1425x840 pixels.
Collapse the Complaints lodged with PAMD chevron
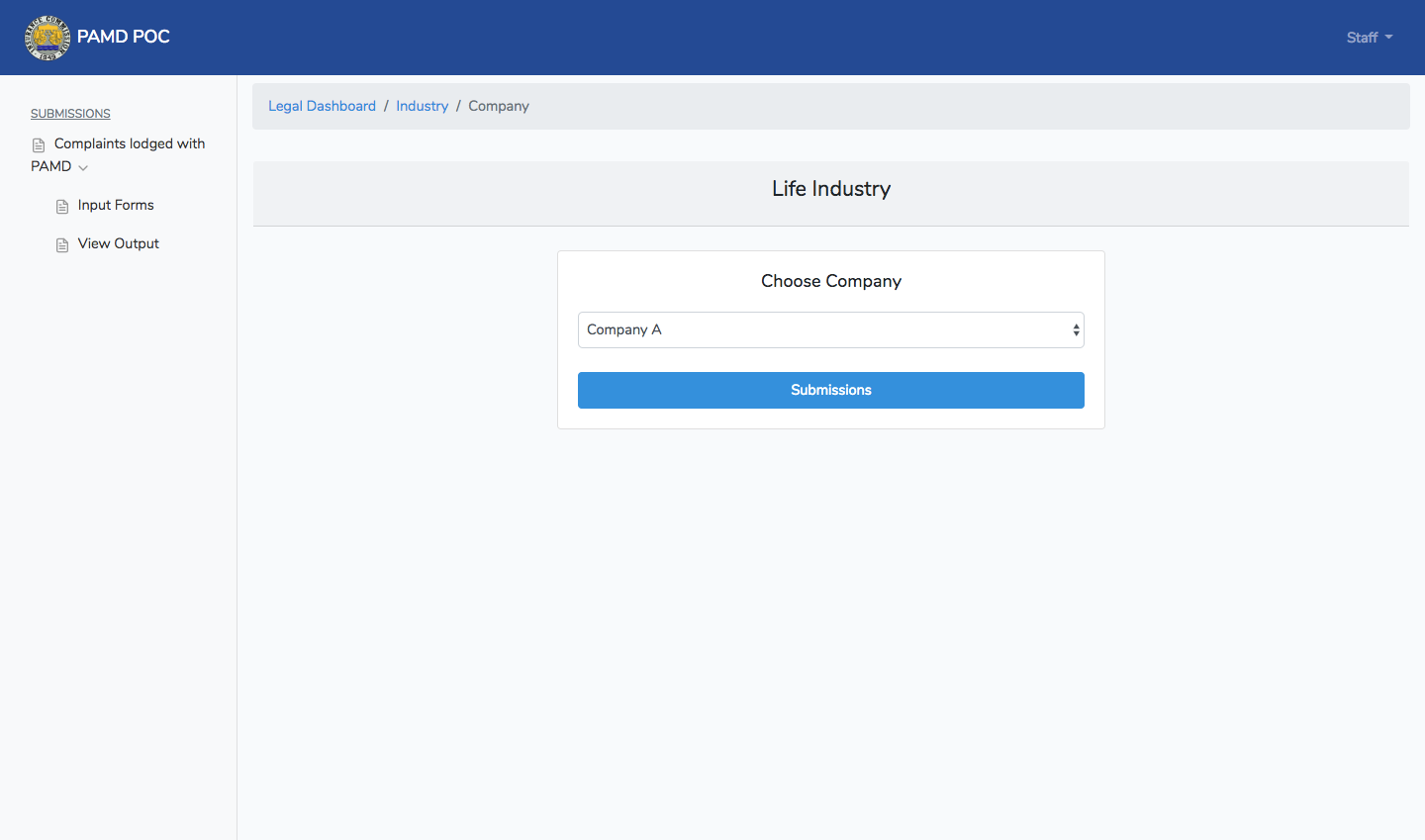pyautogui.click(x=83, y=167)
